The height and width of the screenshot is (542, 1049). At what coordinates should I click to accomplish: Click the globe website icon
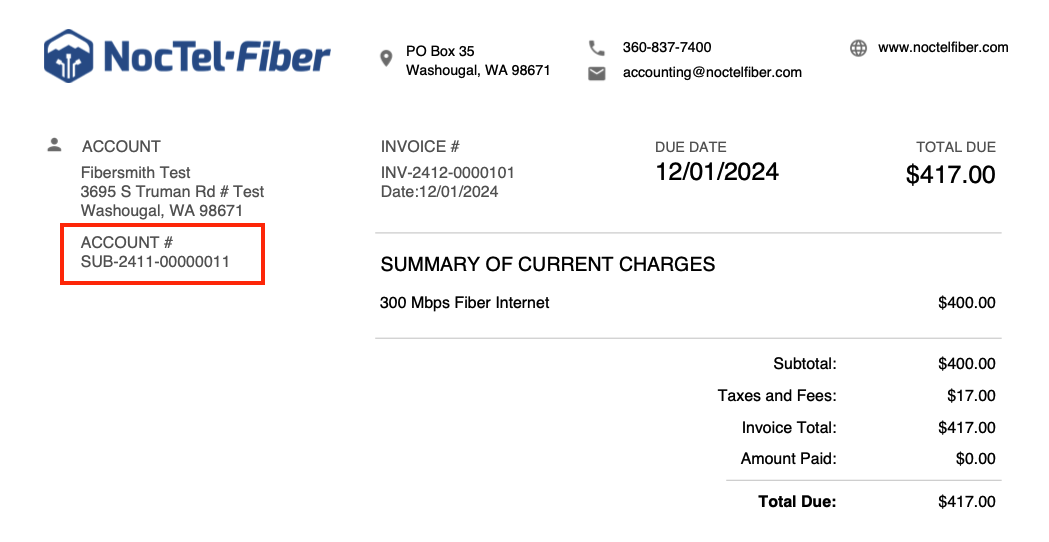[x=858, y=48]
